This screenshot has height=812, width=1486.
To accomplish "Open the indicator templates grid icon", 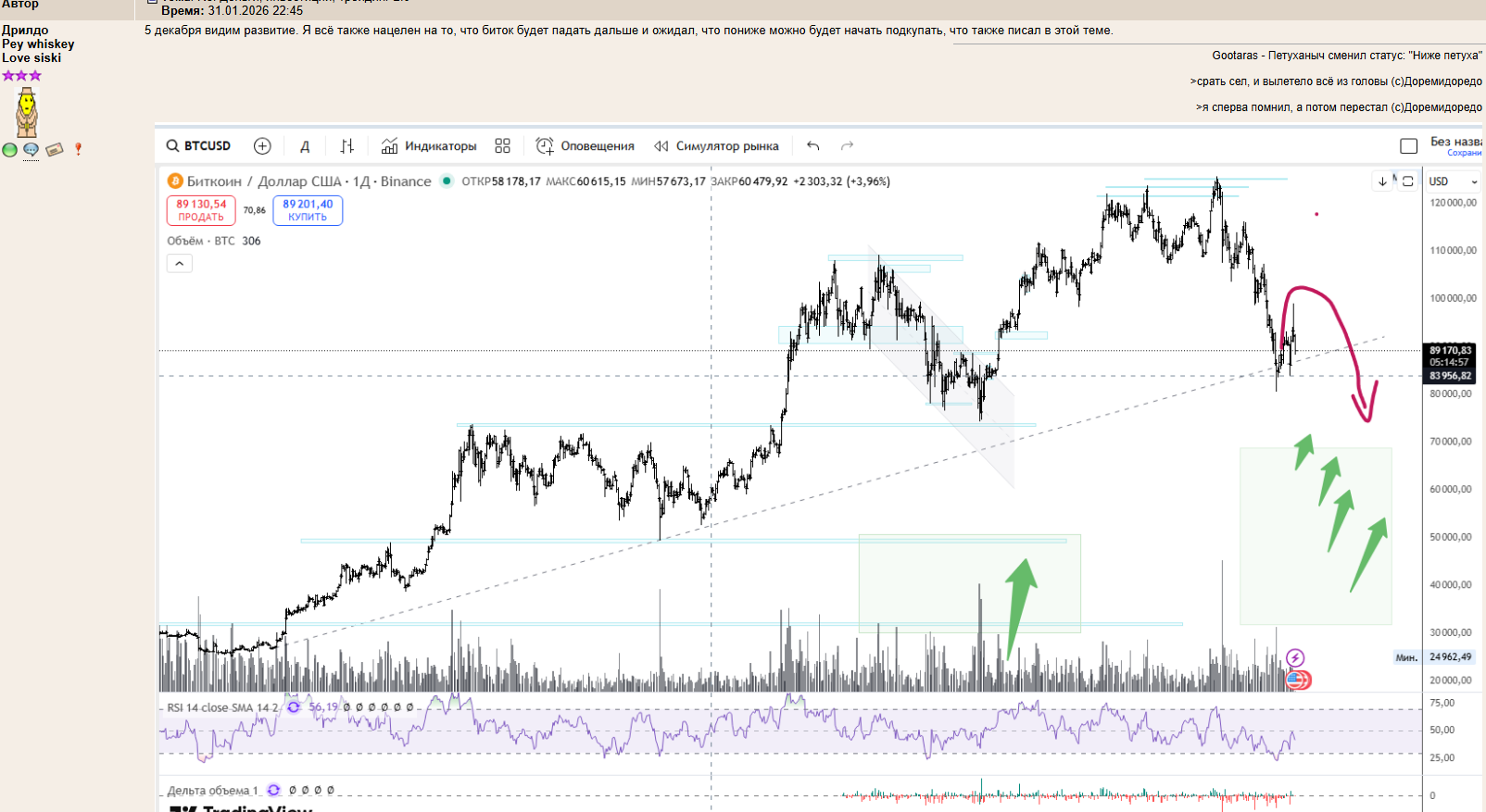I will click(x=502, y=146).
